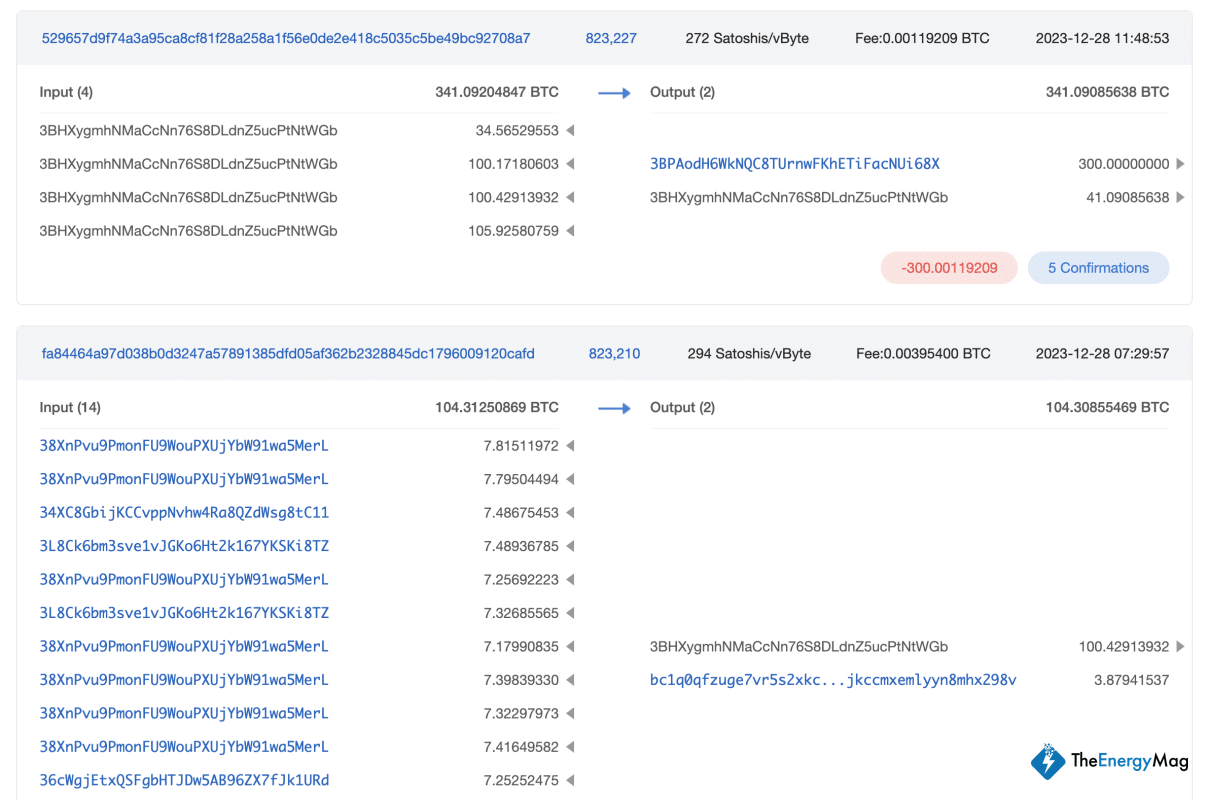
Task: Expand the Input (4) section header
Action: [x=66, y=92]
